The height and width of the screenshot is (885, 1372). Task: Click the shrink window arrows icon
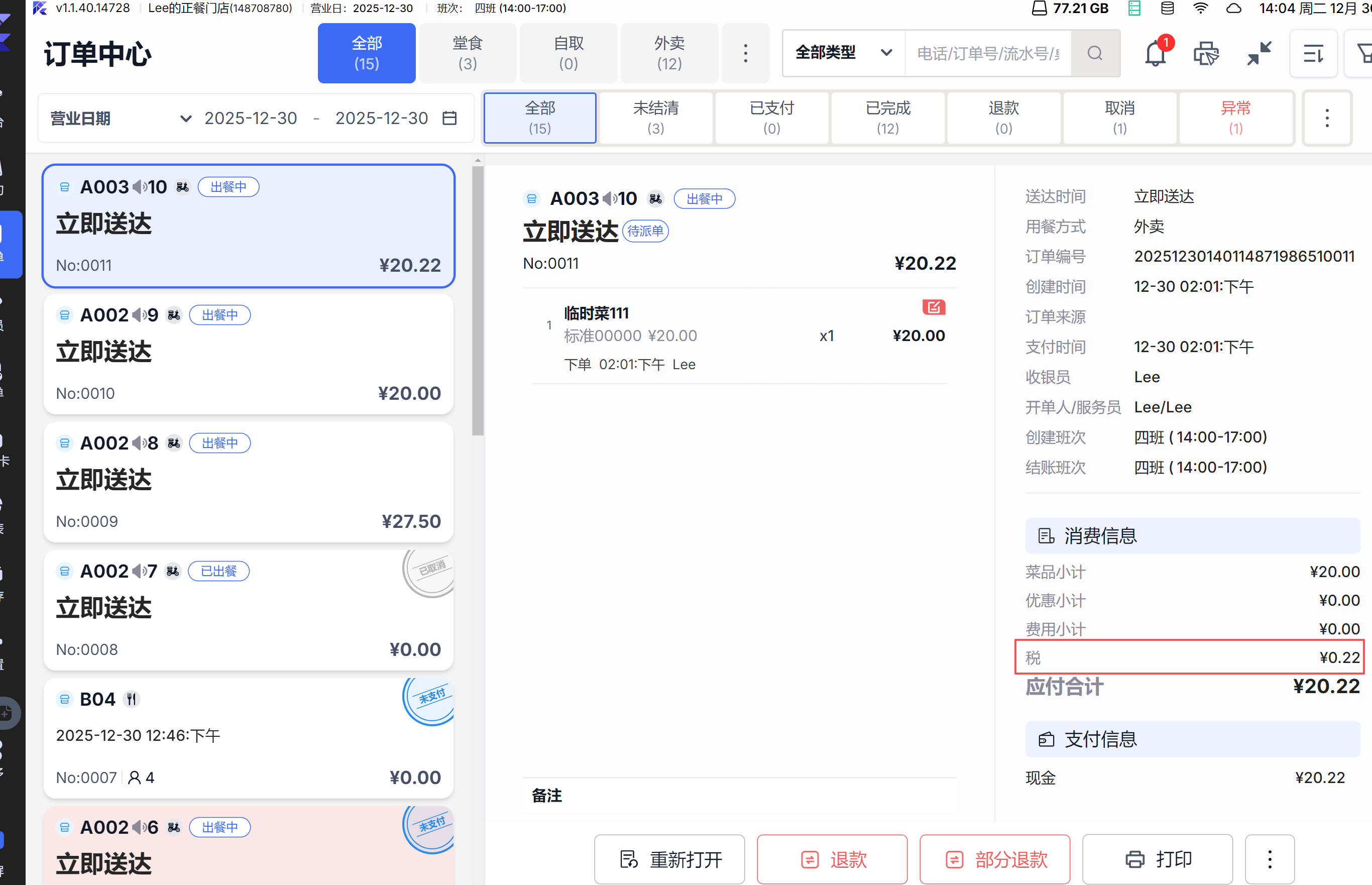pos(1259,54)
